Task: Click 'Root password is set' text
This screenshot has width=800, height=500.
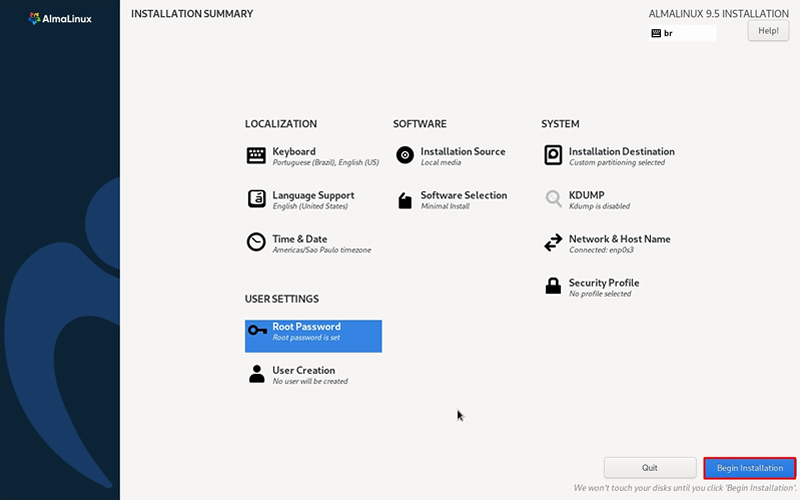Action: click(306, 338)
